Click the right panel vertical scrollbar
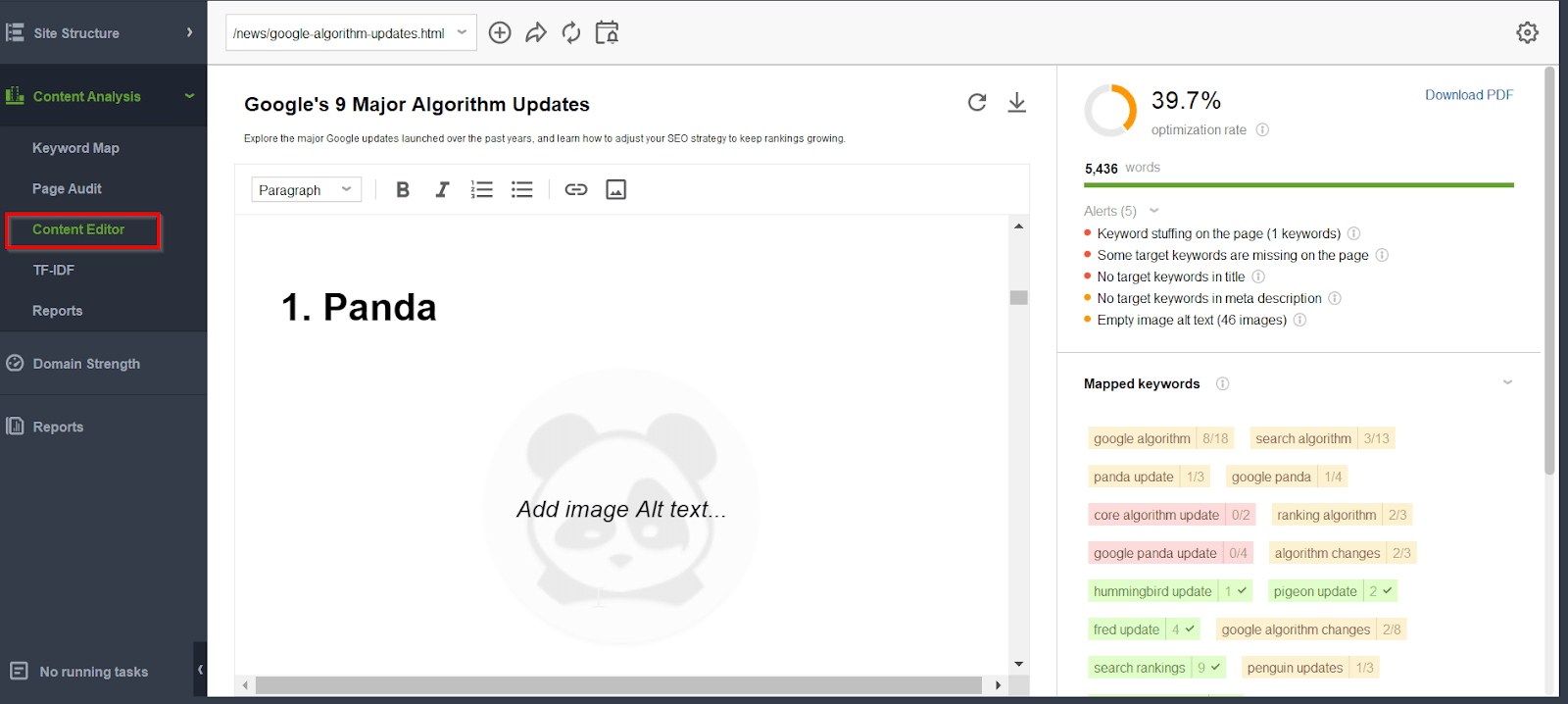 (1549, 271)
